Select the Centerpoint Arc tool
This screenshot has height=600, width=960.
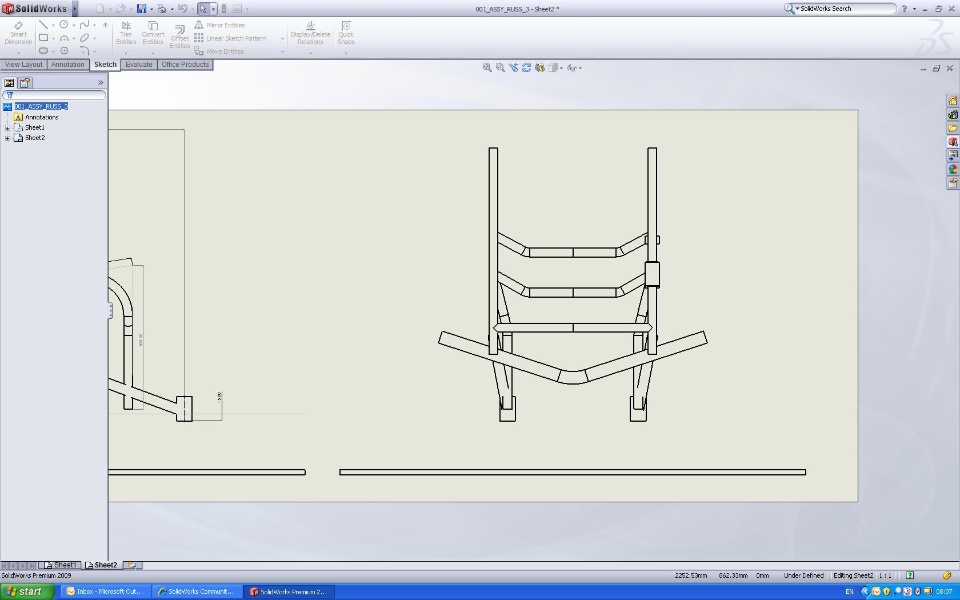(64, 38)
